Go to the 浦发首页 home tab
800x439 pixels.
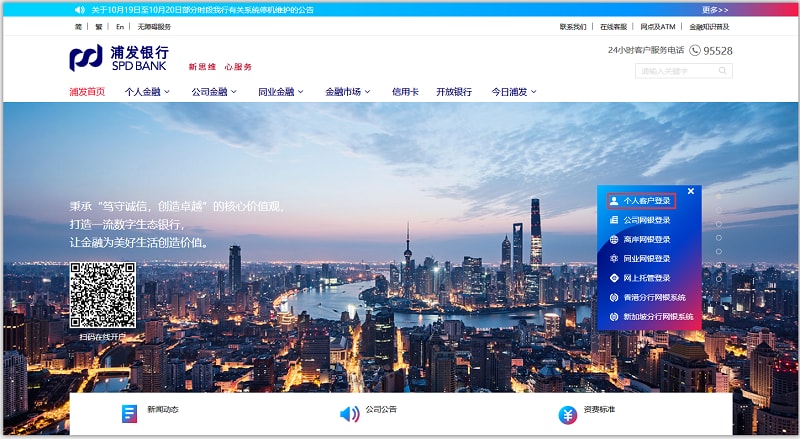pos(87,92)
